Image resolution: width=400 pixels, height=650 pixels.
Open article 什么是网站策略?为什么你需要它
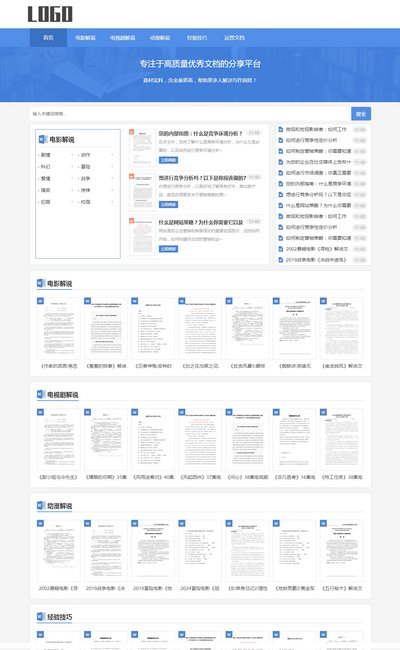tap(201, 222)
